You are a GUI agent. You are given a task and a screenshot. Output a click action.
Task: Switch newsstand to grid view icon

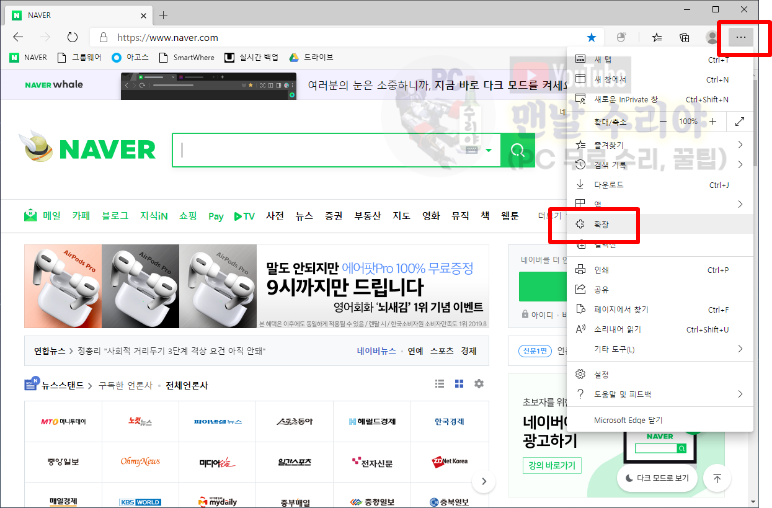(x=459, y=384)
